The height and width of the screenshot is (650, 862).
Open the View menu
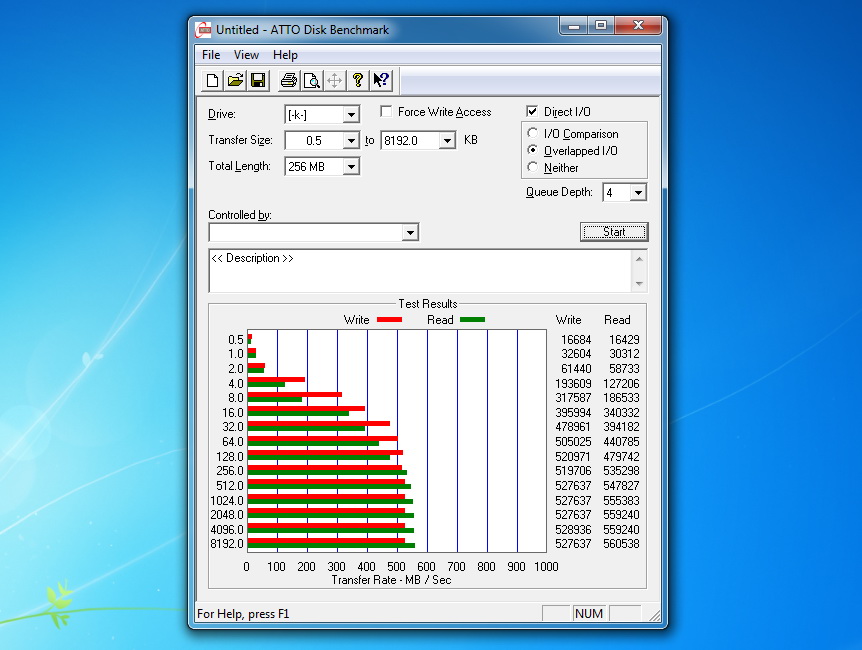tap(246, 55)
